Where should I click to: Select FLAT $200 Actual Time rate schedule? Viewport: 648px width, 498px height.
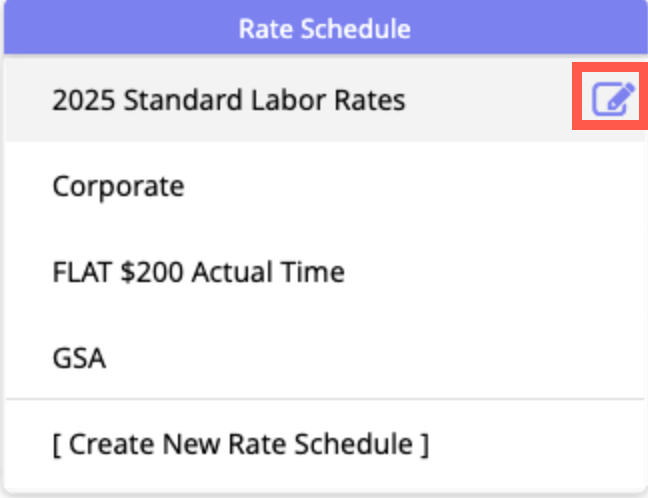pyautogui.click(x=198, y=271)
